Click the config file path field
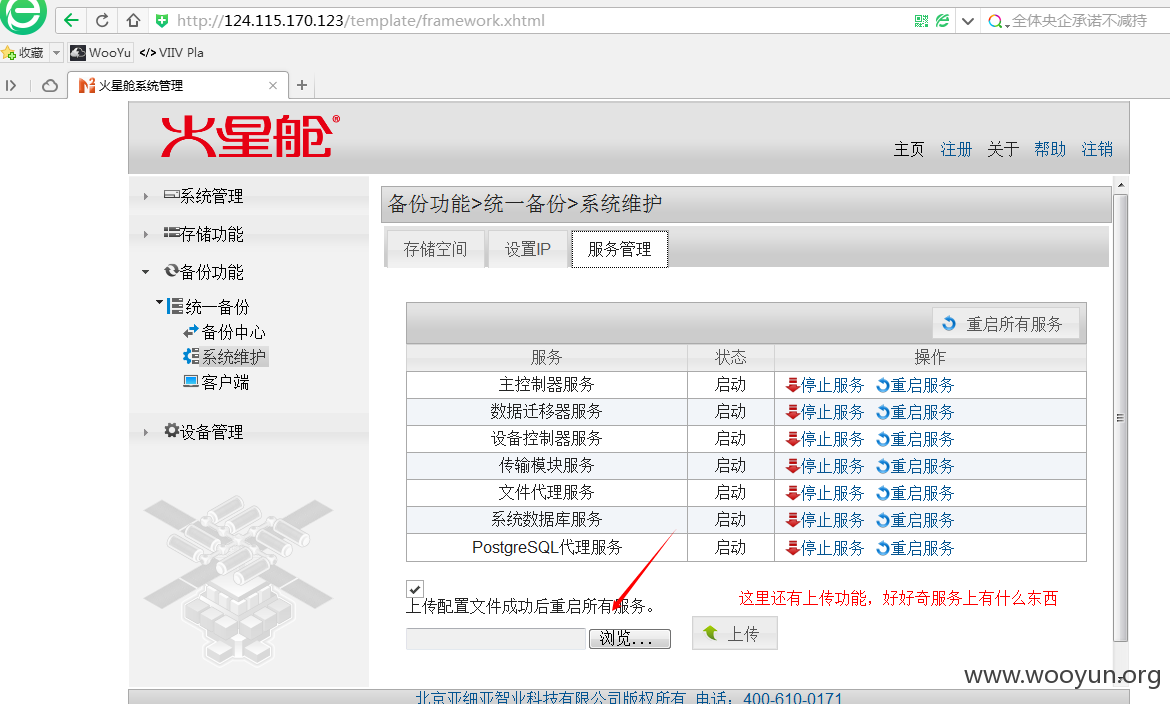 (495, 638)
